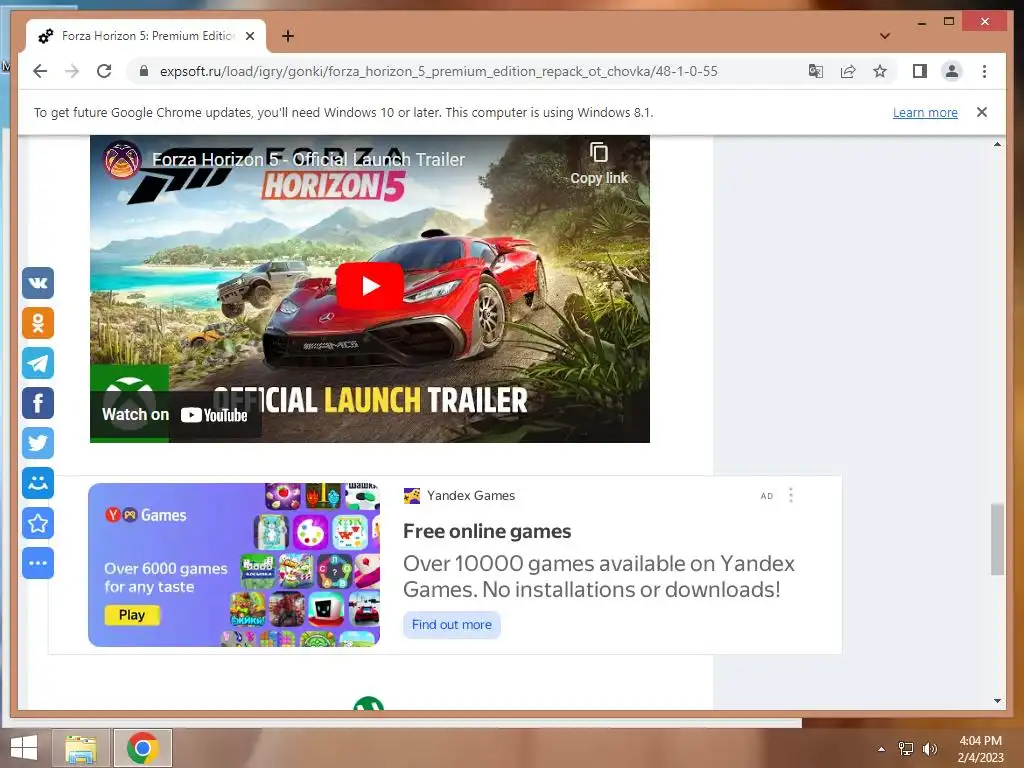Open the taskbar clock showing 4:04 PM
1024x768 pixels.
[980, 749]
